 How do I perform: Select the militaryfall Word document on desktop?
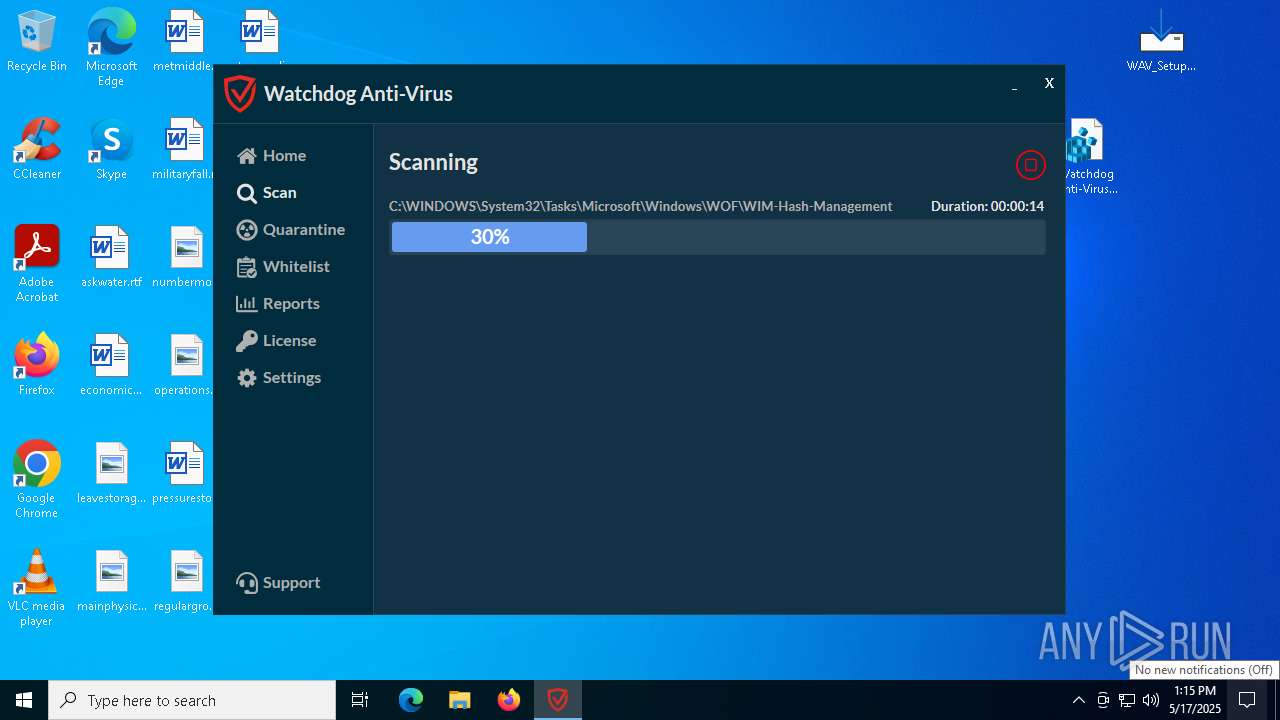pyautogui.click(x=185, y=149)
